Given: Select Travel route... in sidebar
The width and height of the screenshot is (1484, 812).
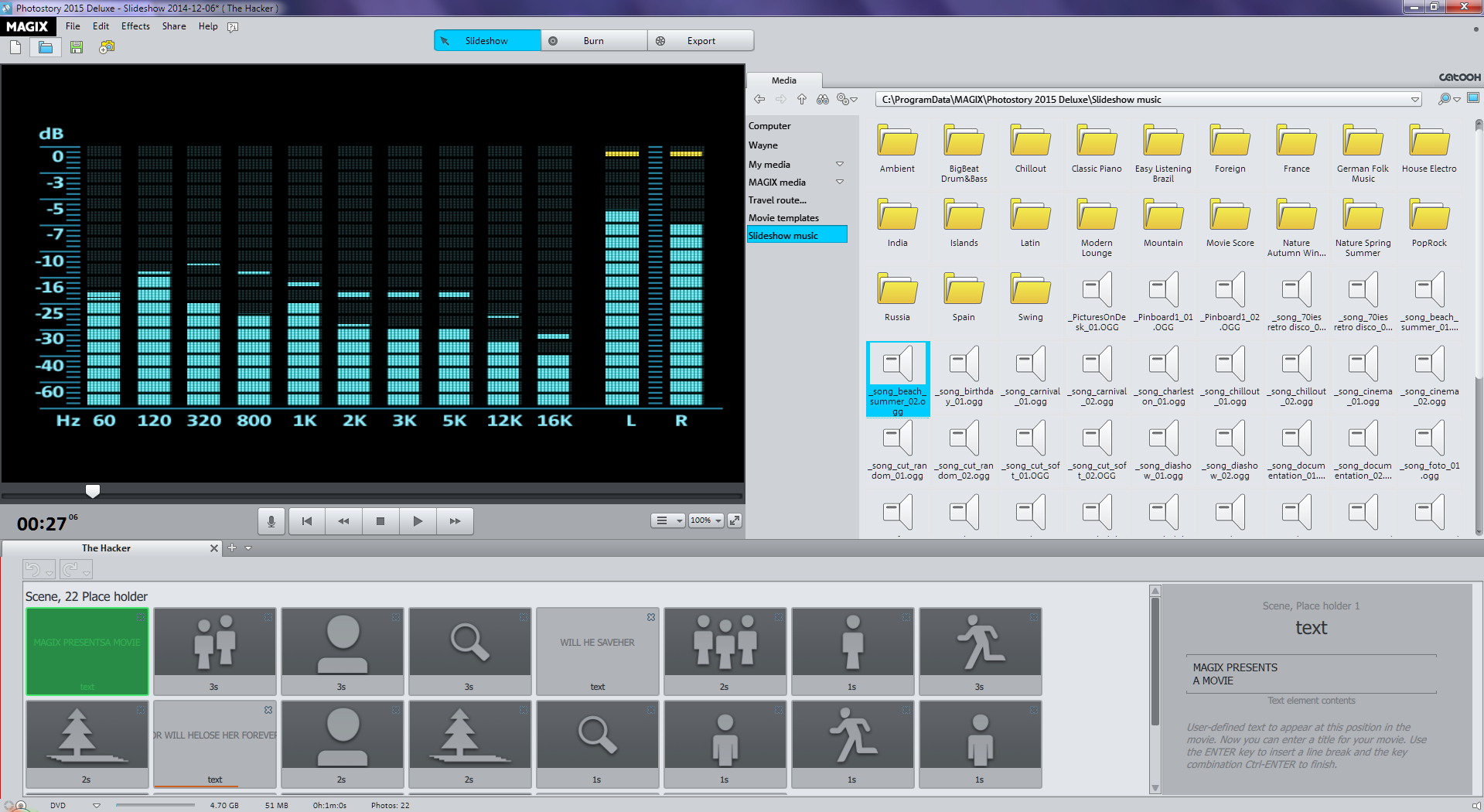Looking at the screenshot, I should click(777, 200).
